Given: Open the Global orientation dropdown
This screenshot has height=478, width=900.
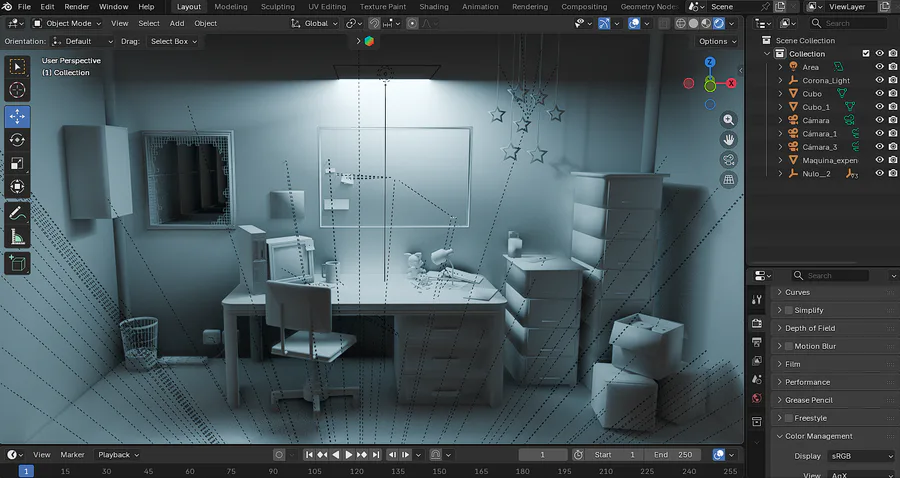Looking at the screenshot, I should point(315,24).
